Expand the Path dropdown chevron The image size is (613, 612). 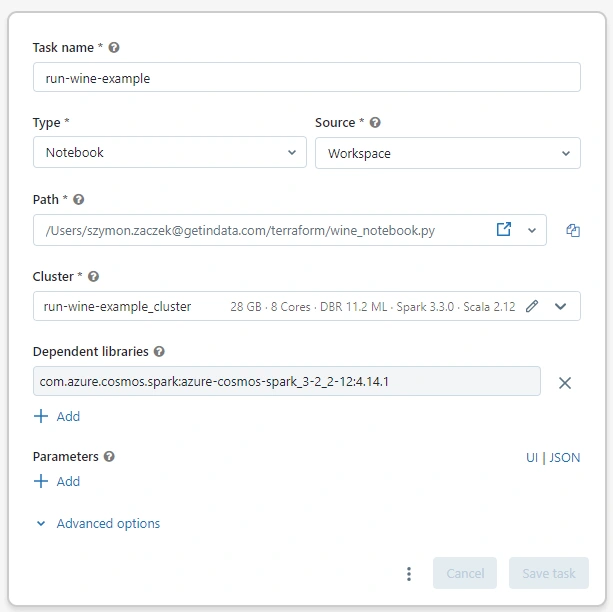point(532,230)
